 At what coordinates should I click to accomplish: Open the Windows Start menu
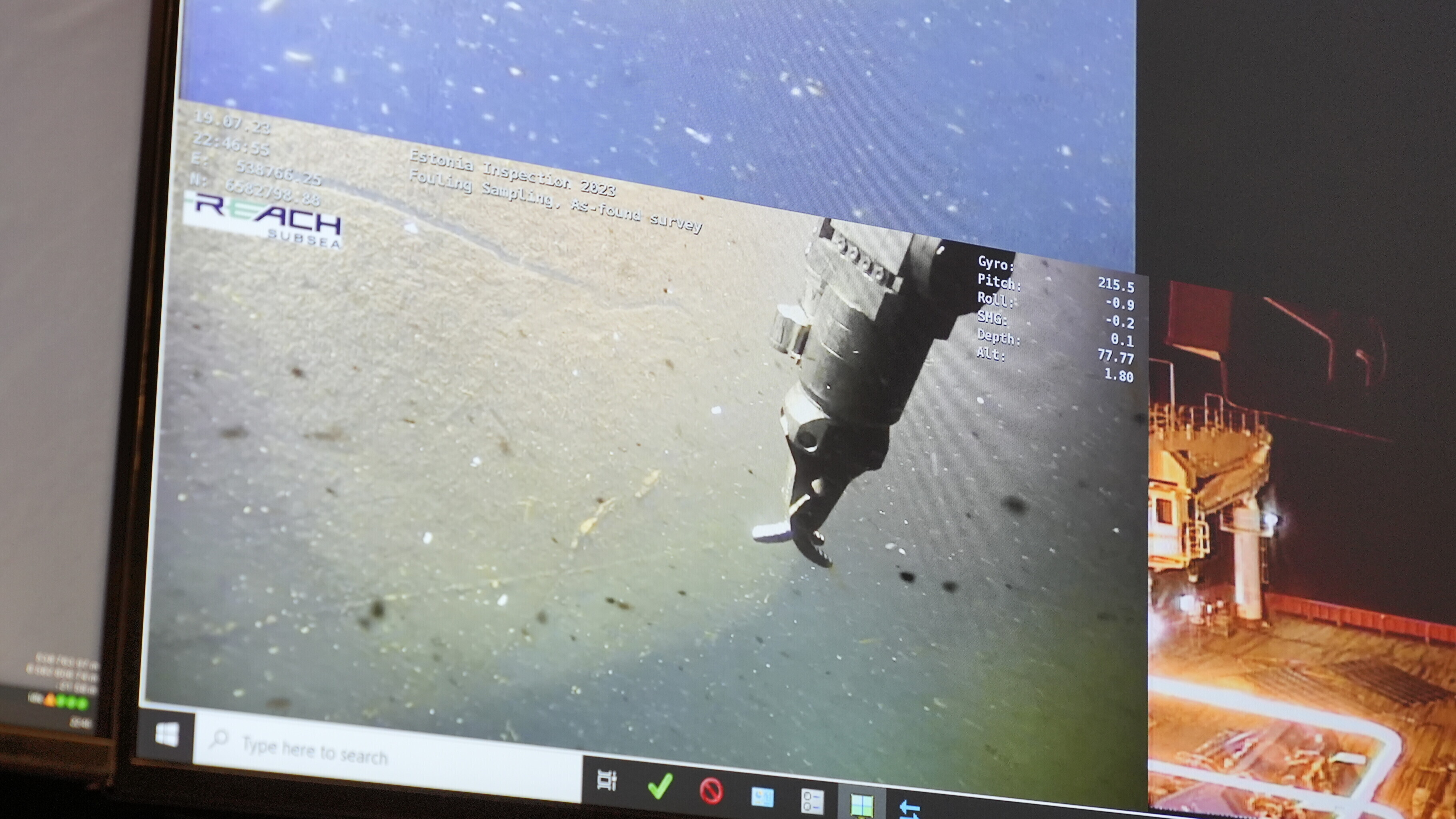coord(167,735)
